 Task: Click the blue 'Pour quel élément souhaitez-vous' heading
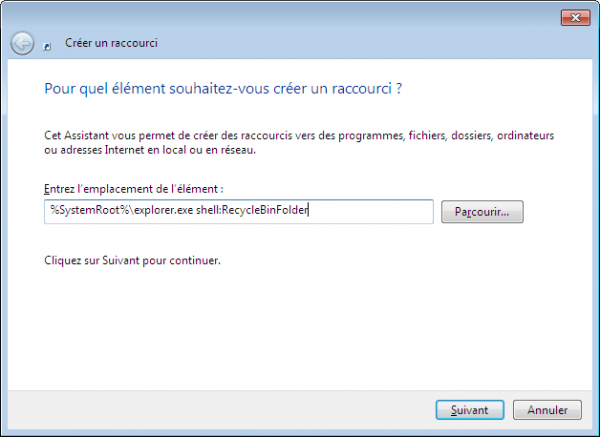223,88
